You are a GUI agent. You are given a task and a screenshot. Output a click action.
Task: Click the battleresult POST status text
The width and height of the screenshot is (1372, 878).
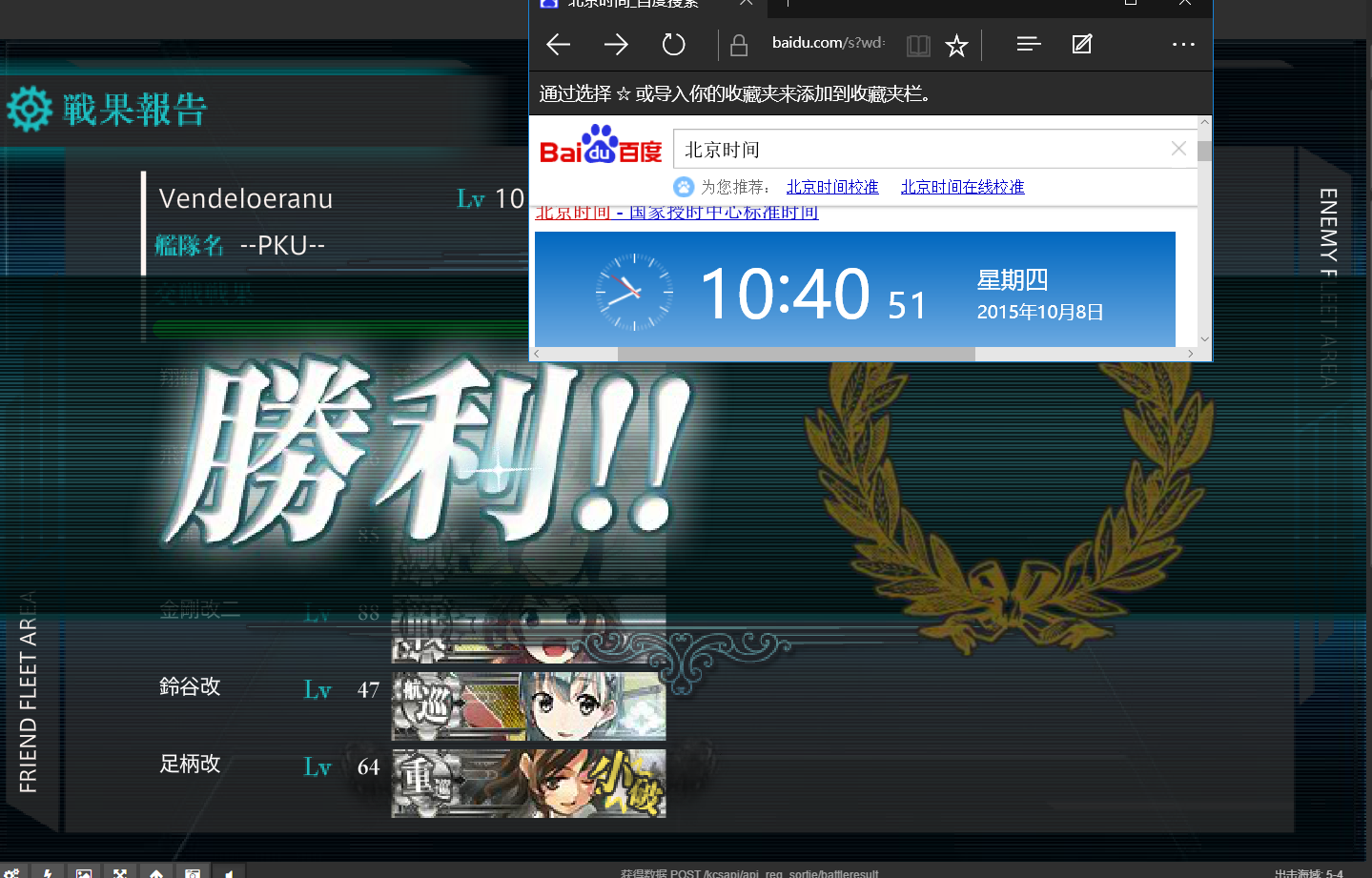coord(749,873)
